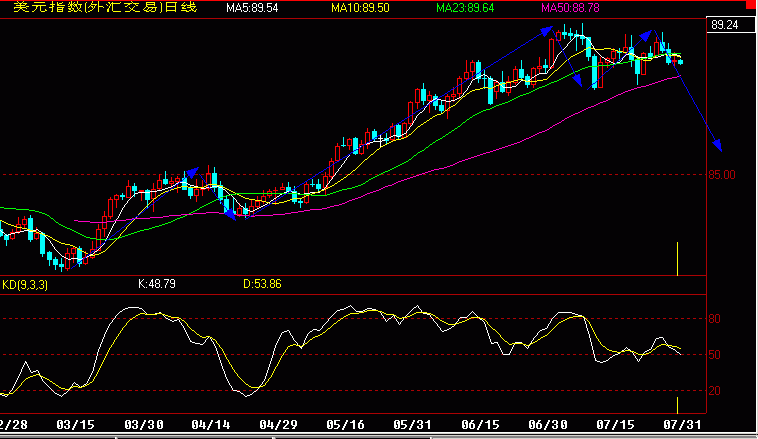Click the yellow D:53.86 value label
The image size is (758, 439).
(x=262, y=284)
